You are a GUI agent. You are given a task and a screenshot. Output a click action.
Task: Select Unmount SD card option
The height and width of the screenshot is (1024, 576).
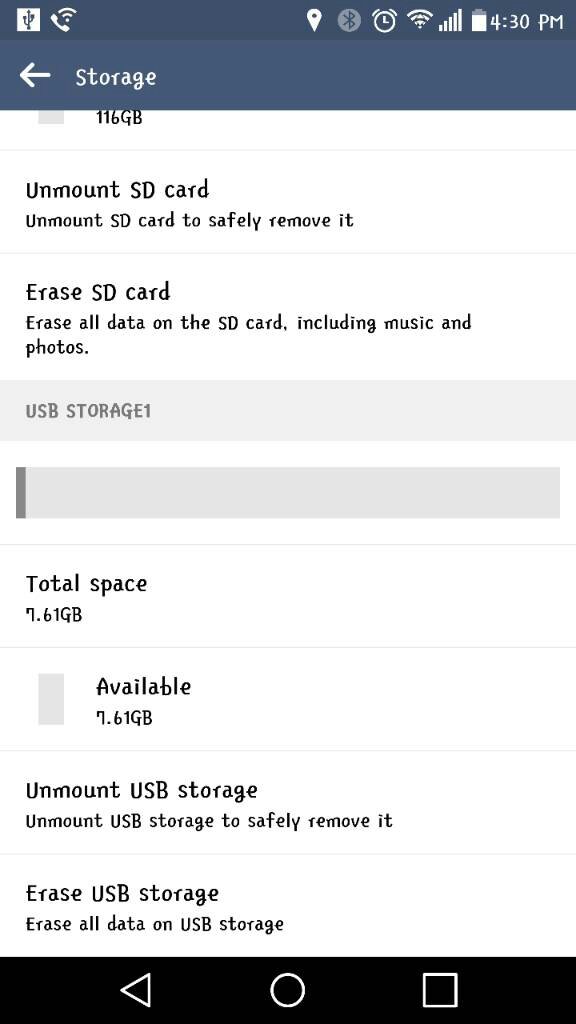click(288, 202)
